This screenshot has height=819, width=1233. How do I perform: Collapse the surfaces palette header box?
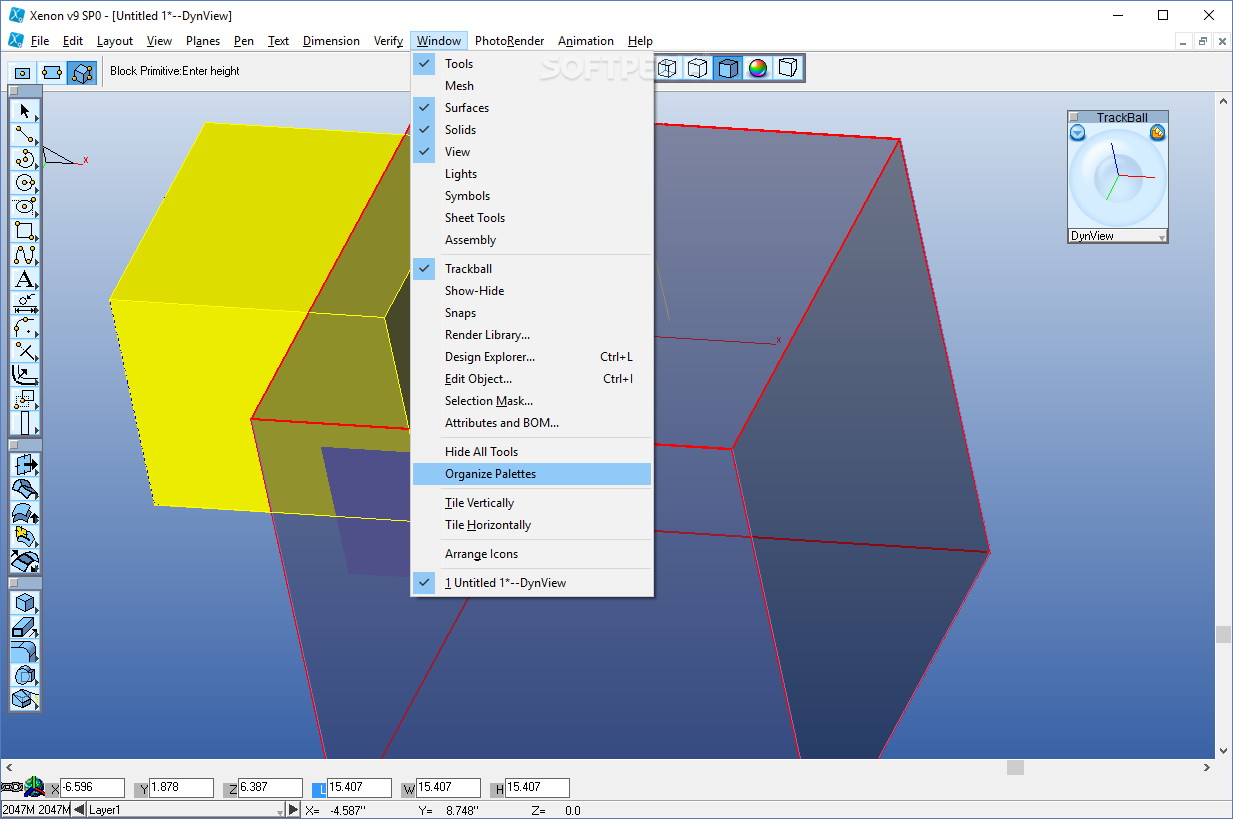coord(14,444)
